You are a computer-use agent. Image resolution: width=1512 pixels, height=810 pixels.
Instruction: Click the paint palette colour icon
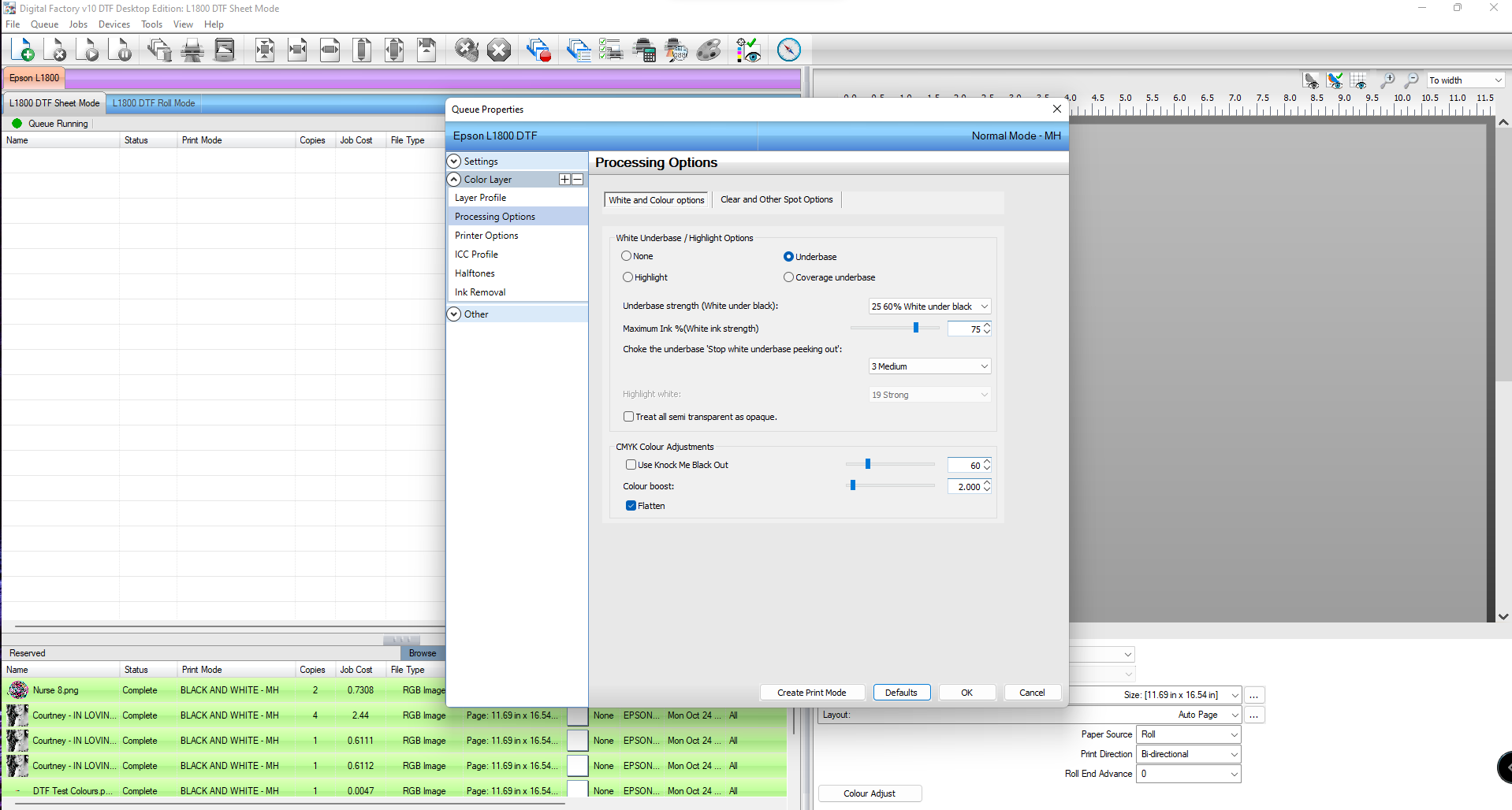[709, 50]
